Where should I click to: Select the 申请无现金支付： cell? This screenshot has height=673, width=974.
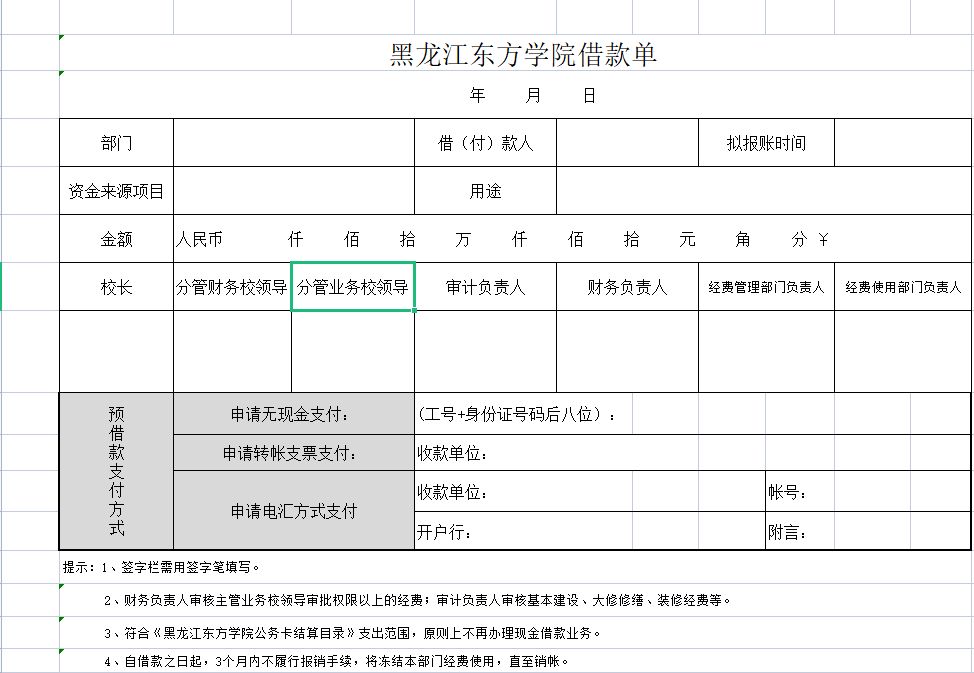(294, 414)
